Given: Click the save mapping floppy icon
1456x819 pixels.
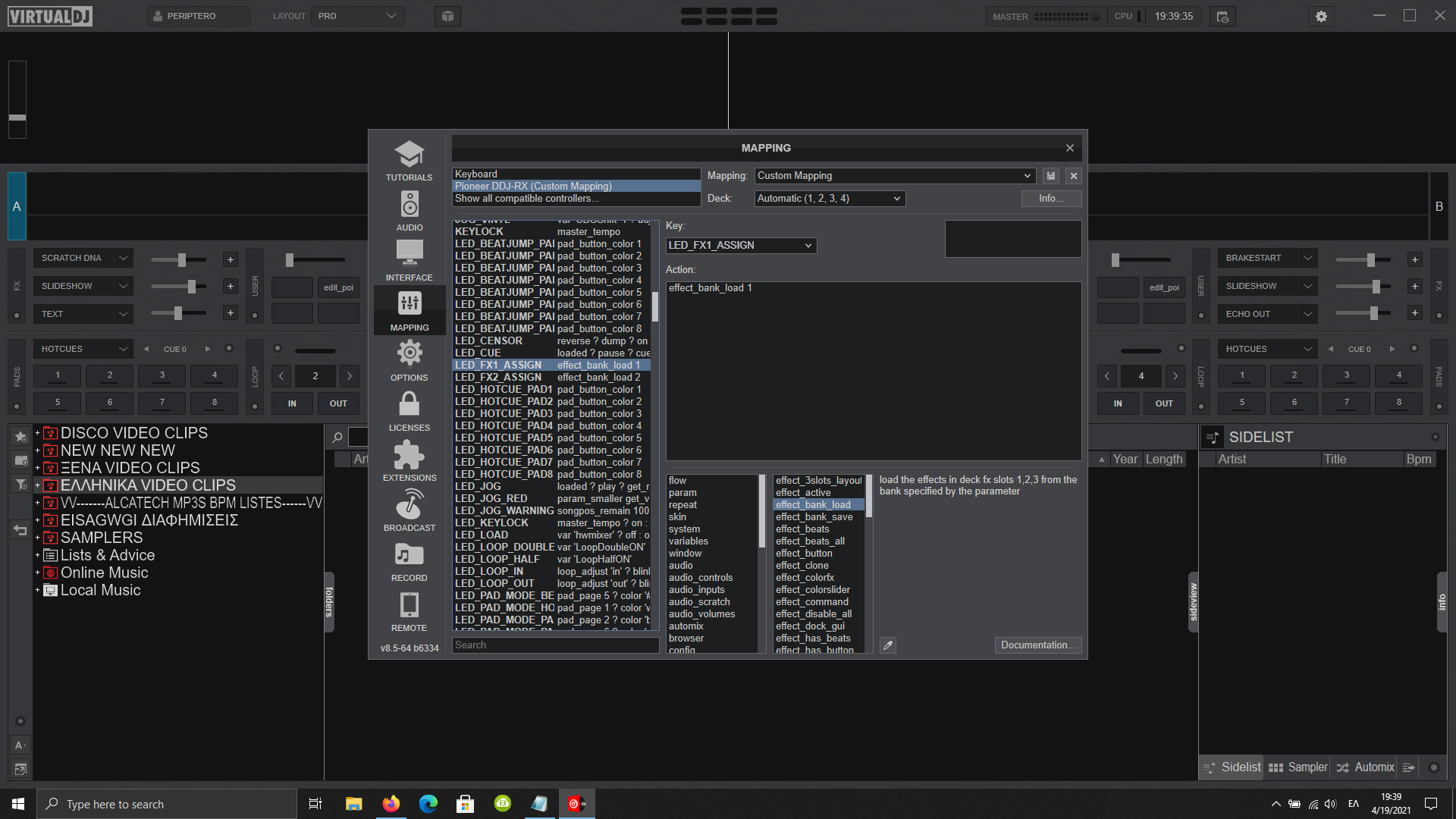Looking at the screenshot, I should click(x=1051, y=176).
